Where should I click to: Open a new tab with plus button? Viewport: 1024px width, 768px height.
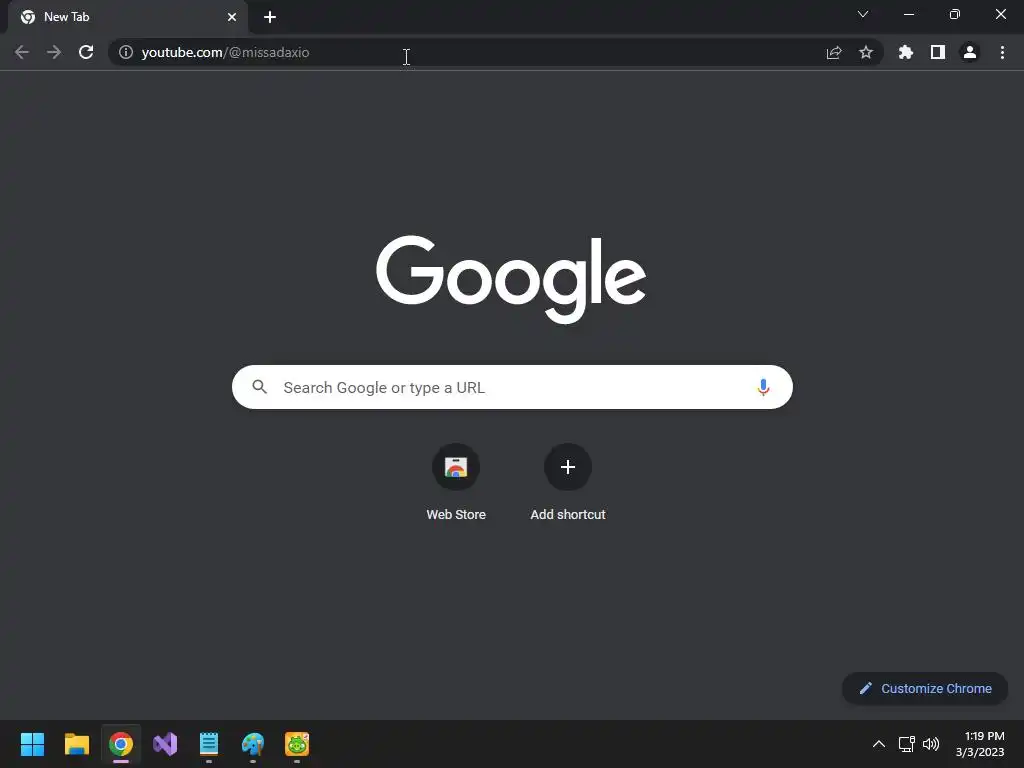[270, 17]
